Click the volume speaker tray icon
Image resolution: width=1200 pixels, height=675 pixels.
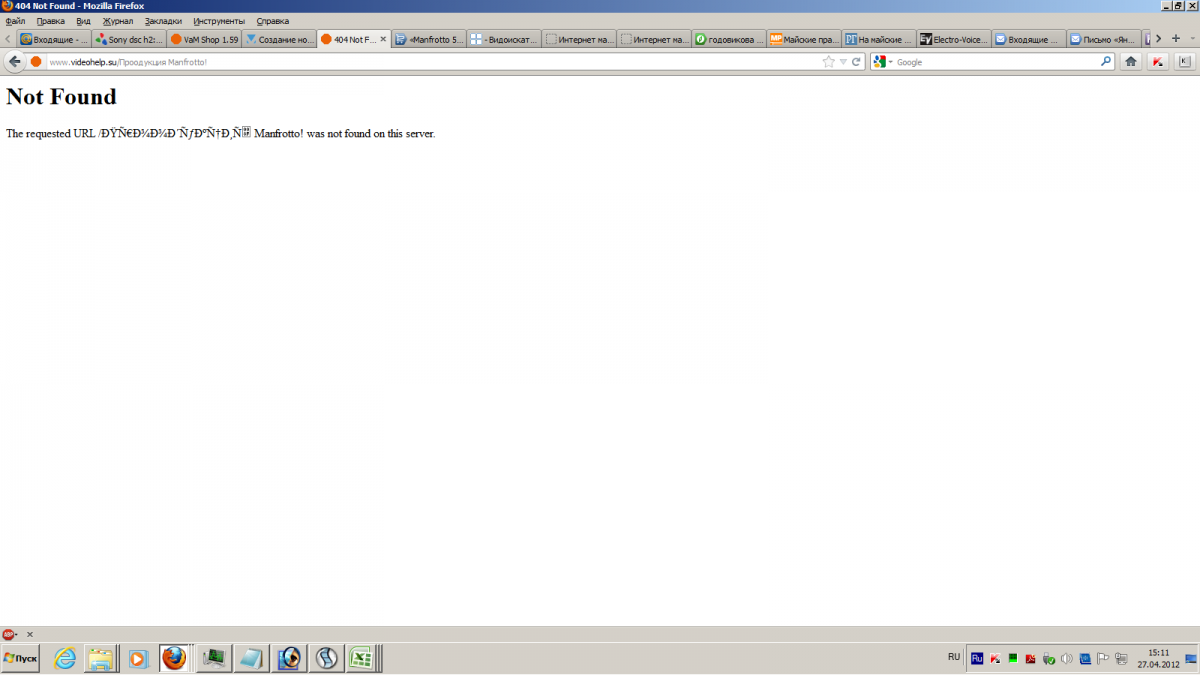(x=1066, y=658)
